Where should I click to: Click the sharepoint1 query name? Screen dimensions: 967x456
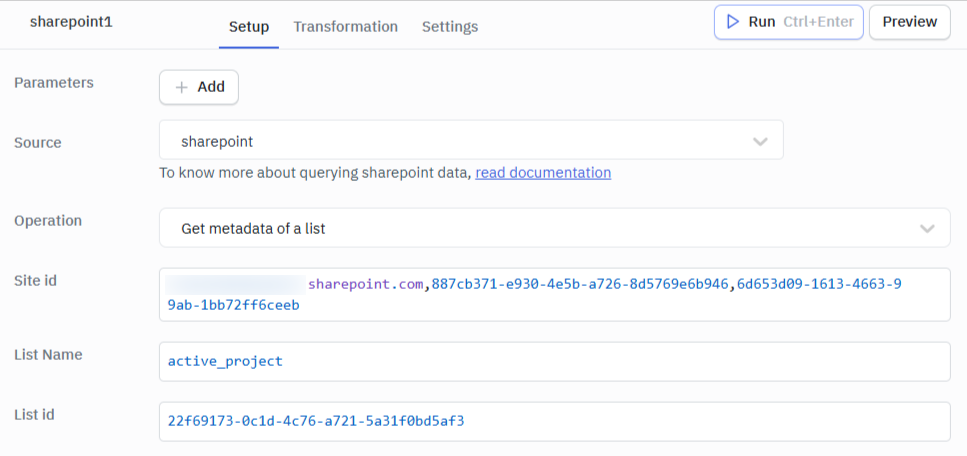[71, 22]
